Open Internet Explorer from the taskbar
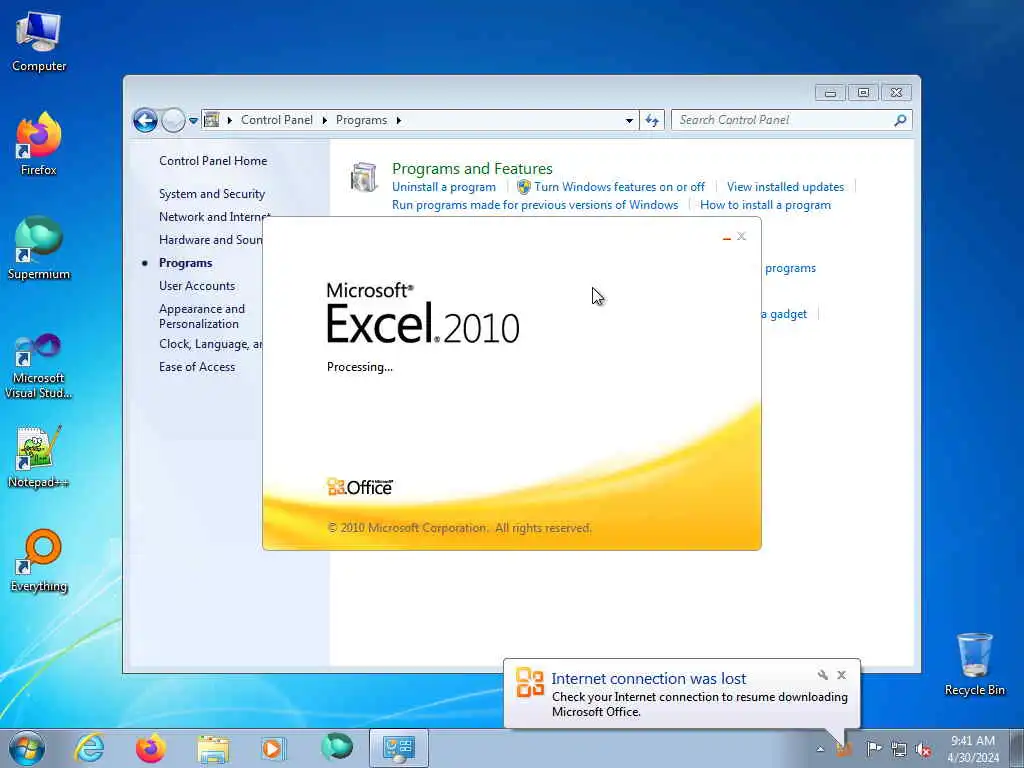 (89, 748)
